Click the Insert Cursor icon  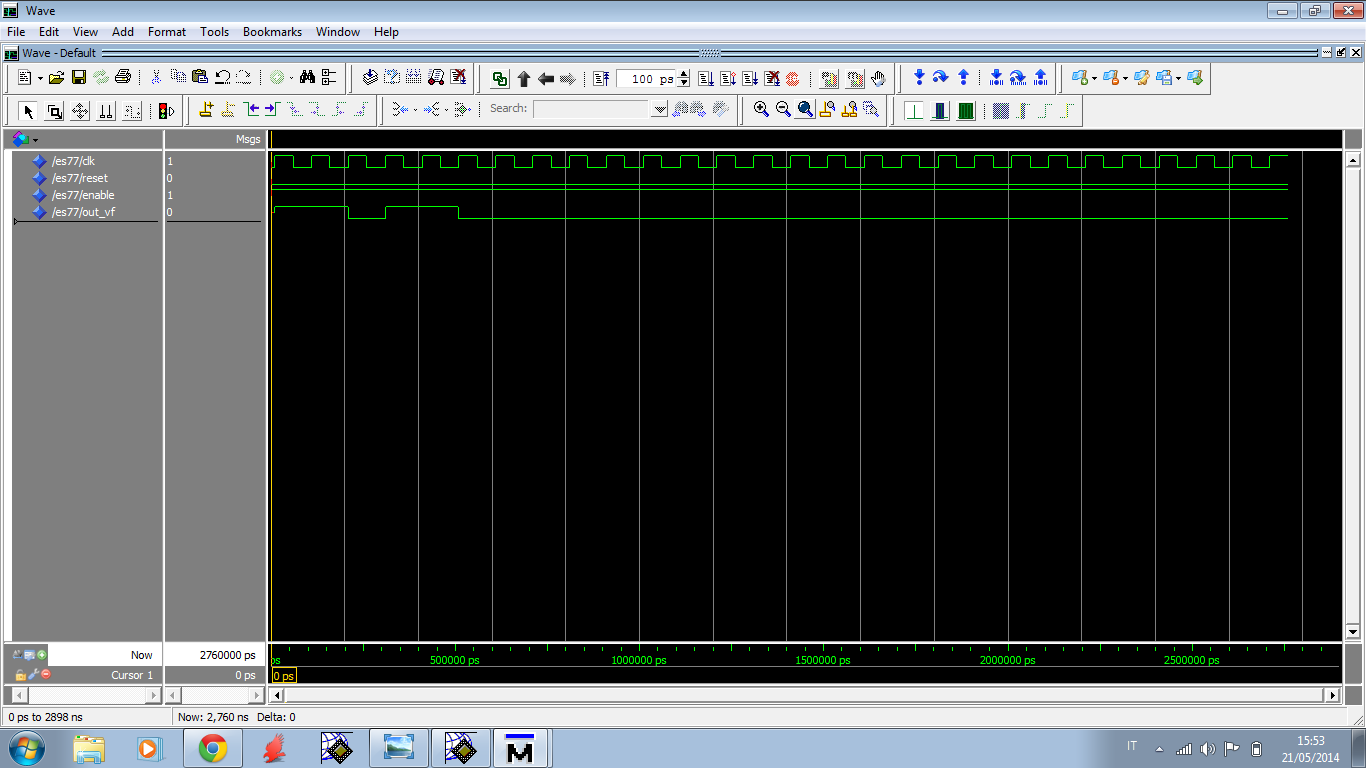click(206, 110)
